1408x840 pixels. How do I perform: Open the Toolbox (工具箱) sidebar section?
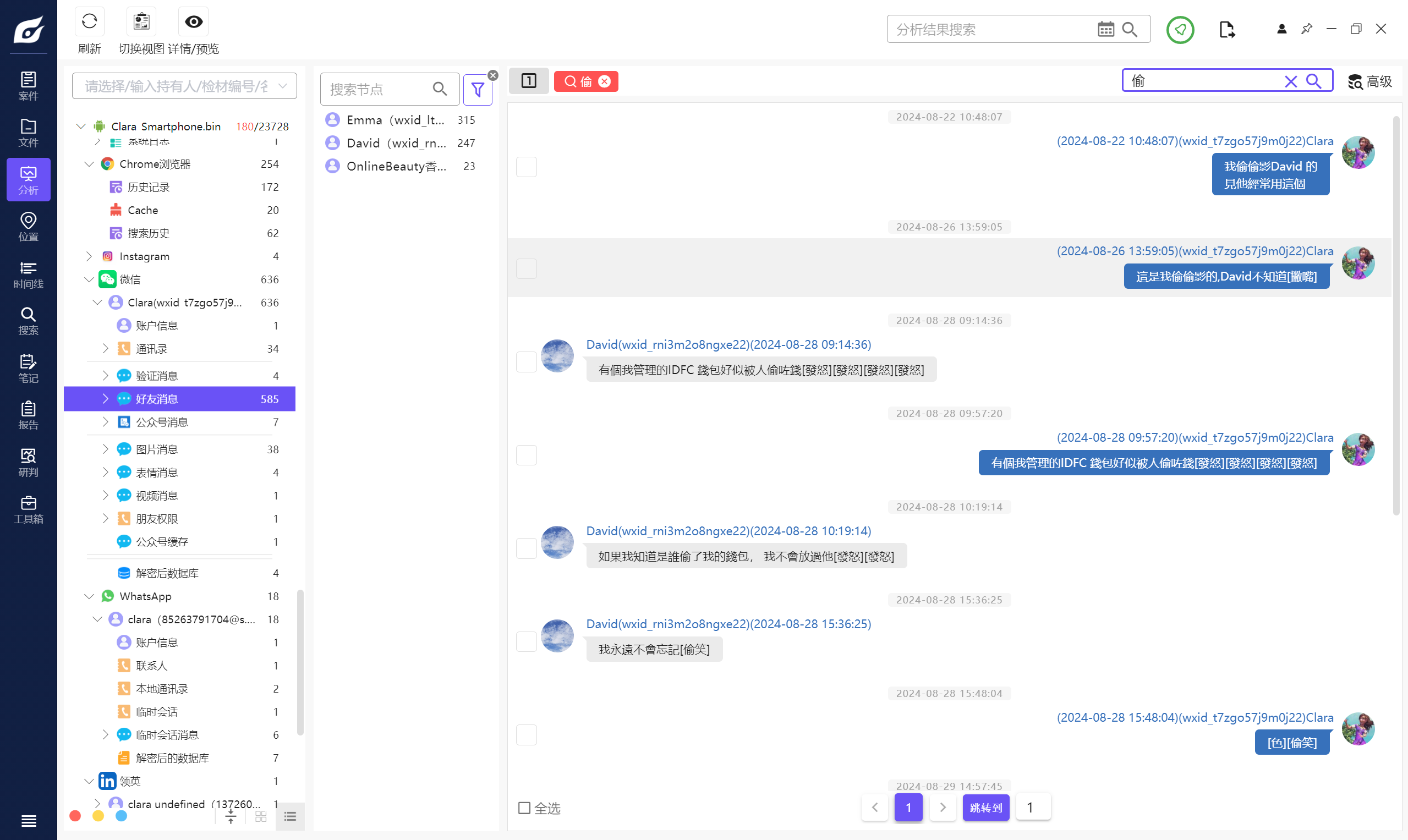pos(28,509)
